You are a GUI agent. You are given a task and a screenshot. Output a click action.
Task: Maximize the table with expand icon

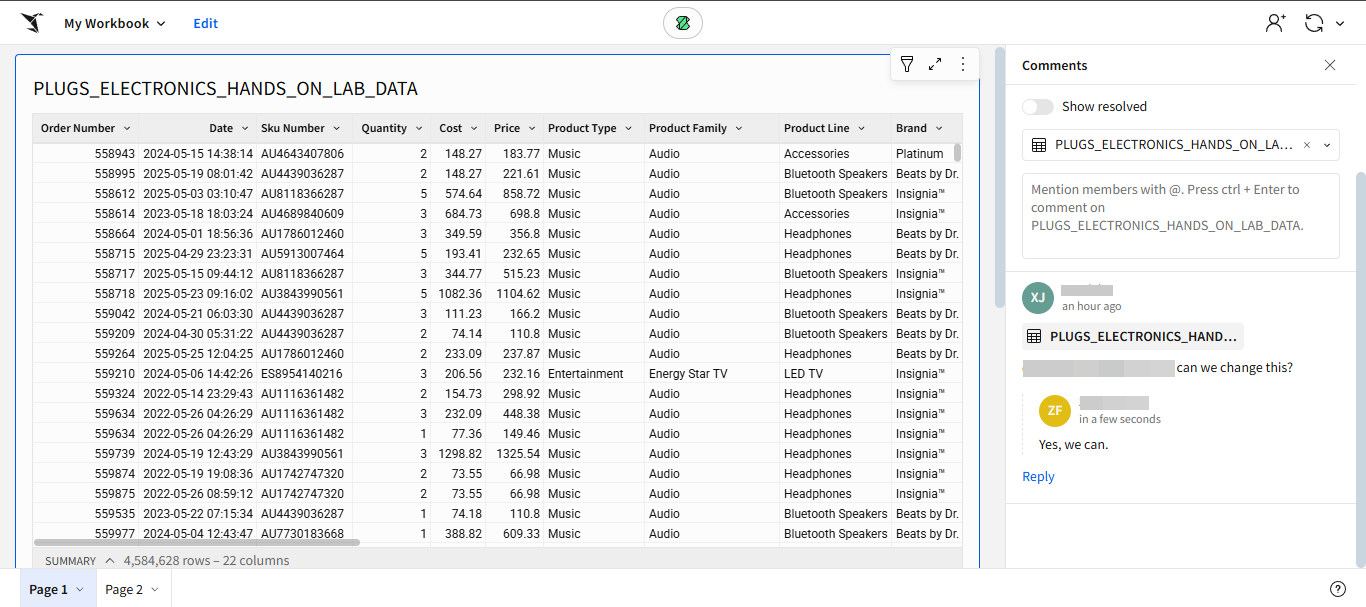935,64
